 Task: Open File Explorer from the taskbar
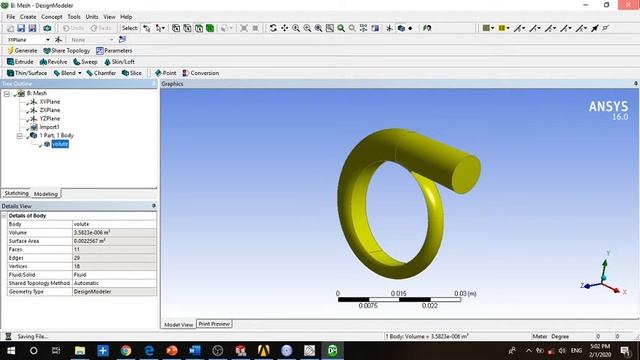pyautogui.click(x=80, y=351)
